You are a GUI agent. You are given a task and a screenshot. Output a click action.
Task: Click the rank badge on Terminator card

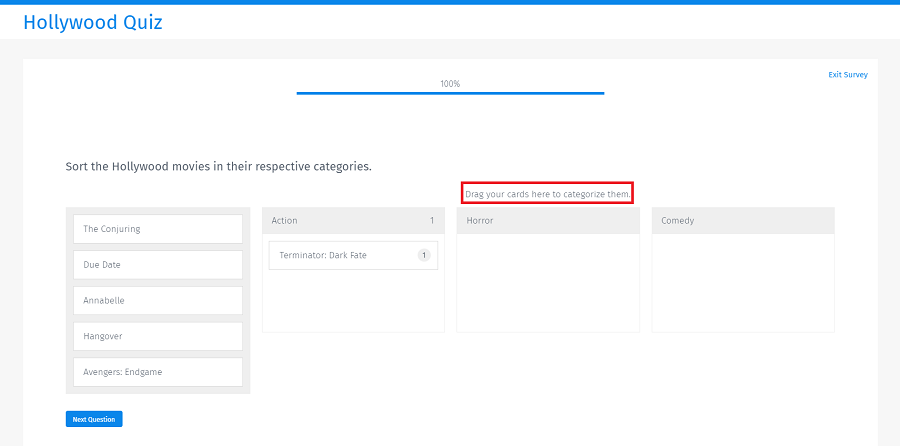click(x=424, y=255)
